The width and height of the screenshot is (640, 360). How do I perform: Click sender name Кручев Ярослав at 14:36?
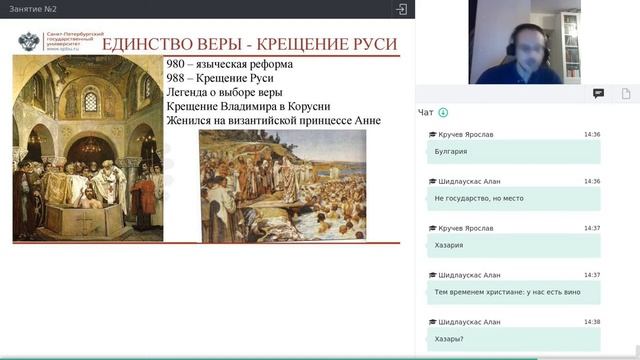[x=465, y=134]
